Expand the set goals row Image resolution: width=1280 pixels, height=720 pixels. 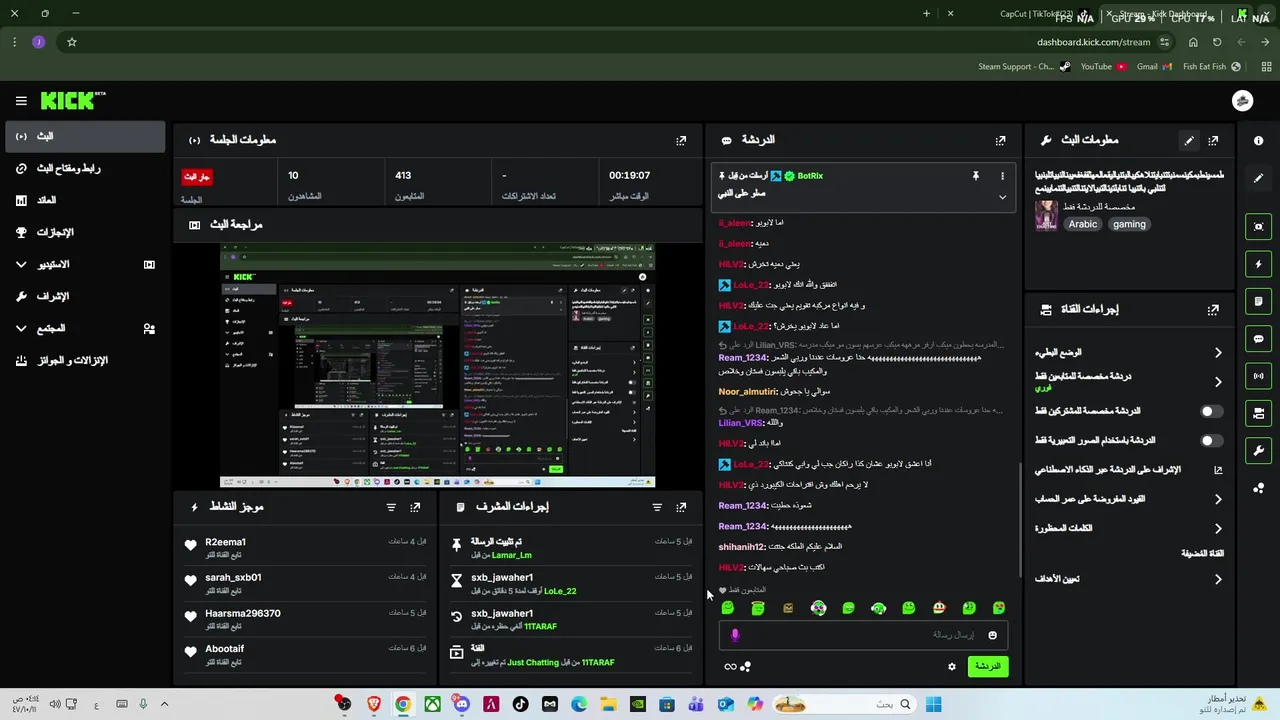(x=1128, y=579)
